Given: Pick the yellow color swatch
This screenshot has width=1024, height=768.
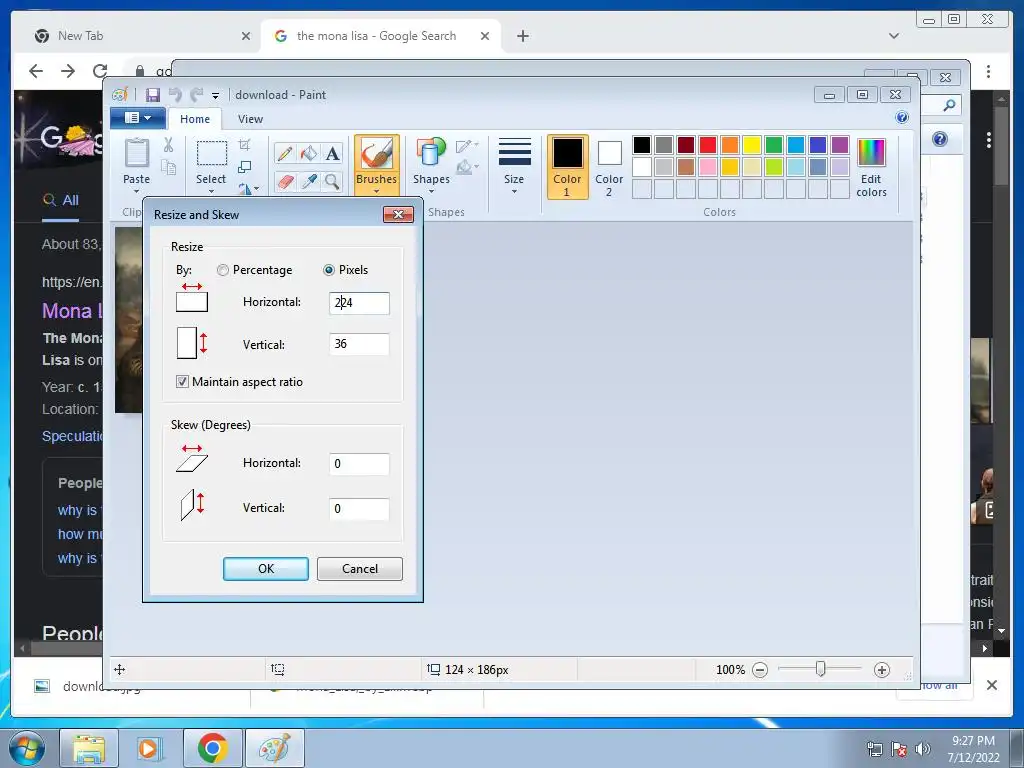Looking at the screenshot, I should click(x=752, y=145).
